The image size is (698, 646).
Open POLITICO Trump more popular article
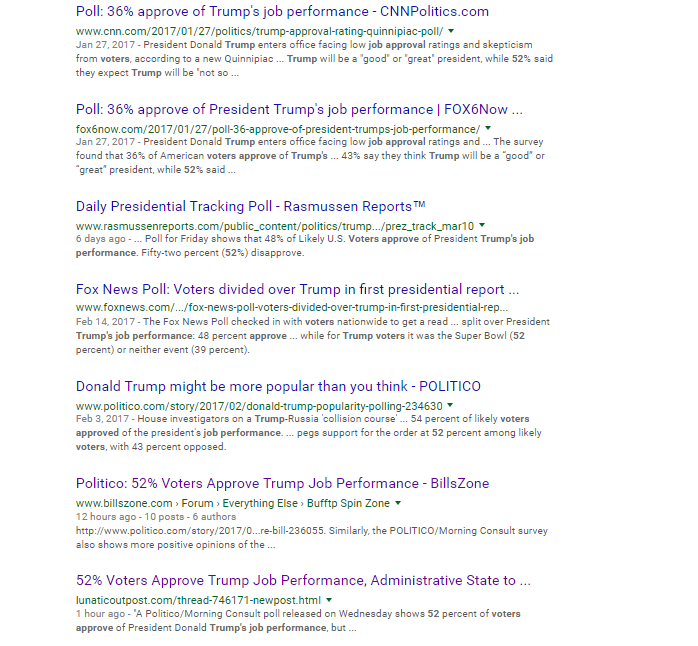coord(278,386)
